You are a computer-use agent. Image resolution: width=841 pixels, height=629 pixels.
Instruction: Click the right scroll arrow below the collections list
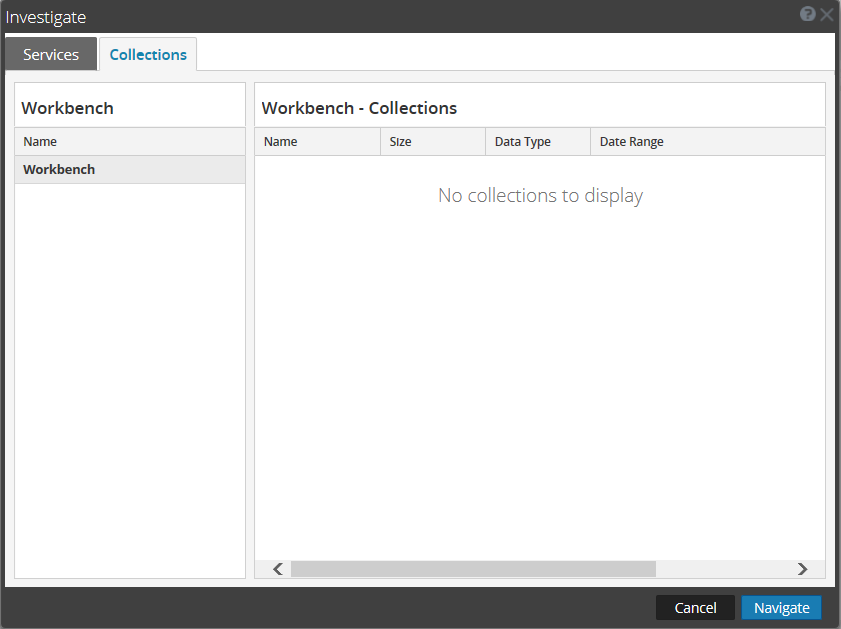pos(802,568)
